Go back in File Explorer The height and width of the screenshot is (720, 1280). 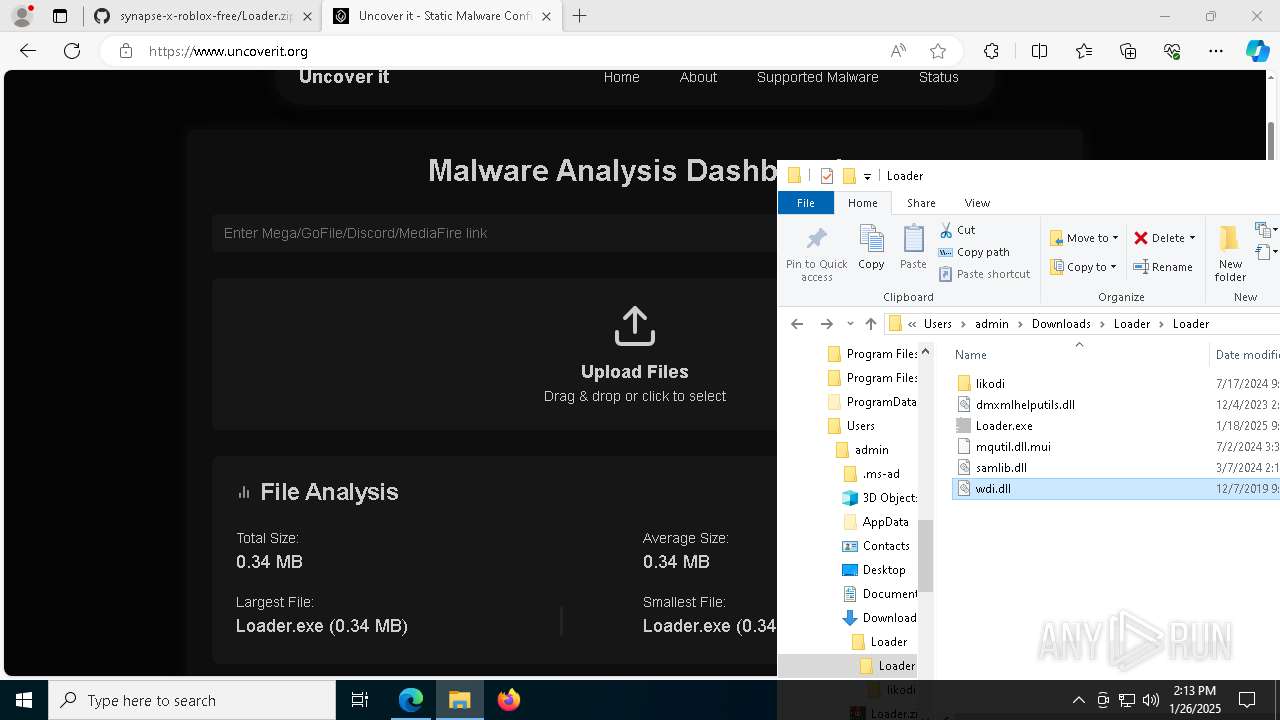click(x=797, y=324)
